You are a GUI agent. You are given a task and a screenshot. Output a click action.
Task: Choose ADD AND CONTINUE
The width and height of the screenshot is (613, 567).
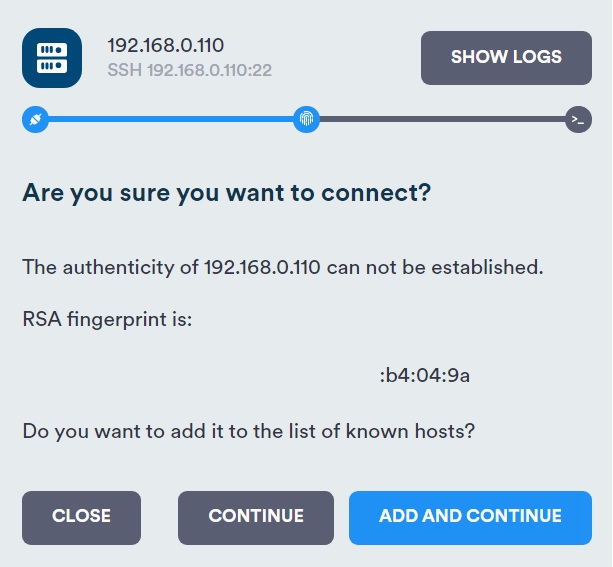point(470,517)
